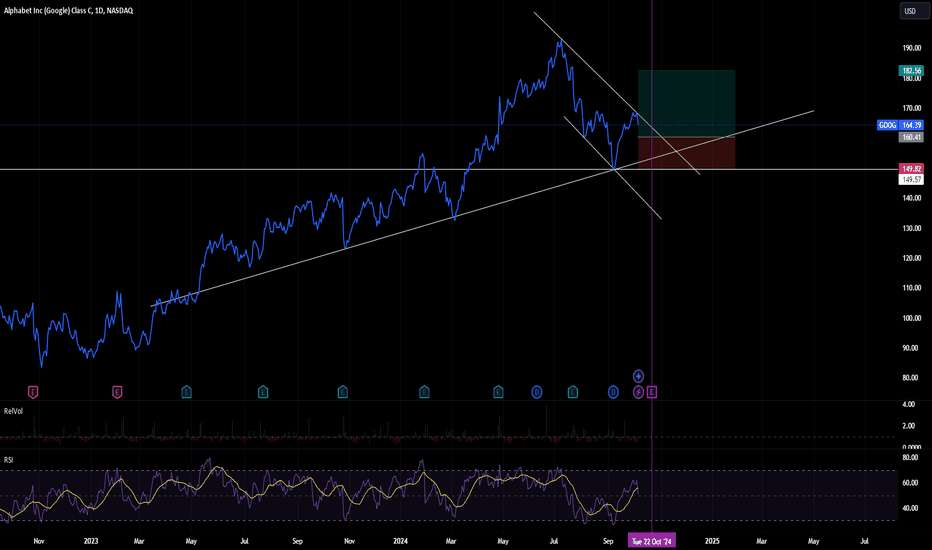The width and height of the screenshot is (932, 550).
Task: Open the blue dividend marker near September 2024
Action: [x=613, y=392]
